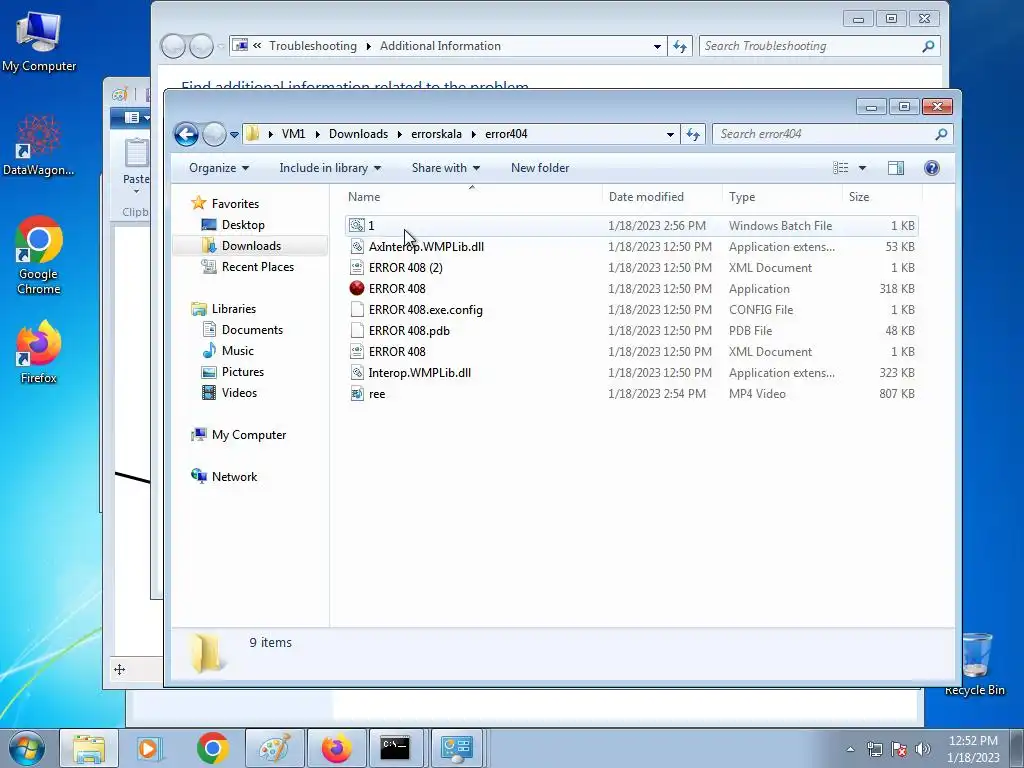Select Desktop under Favorites
The image size is (1024, 768).
coord(243,225)
